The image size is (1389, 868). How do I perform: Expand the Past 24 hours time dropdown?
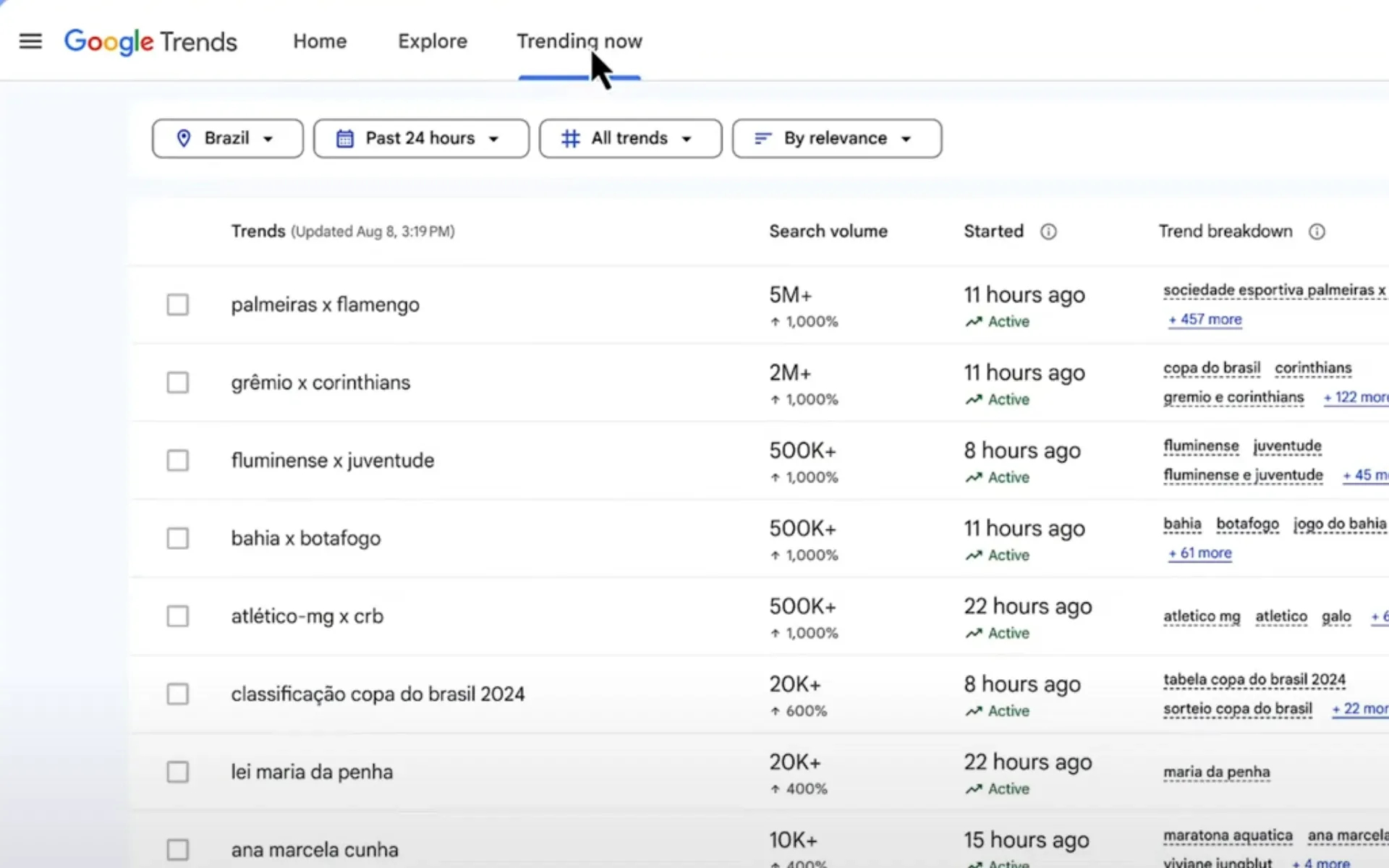421,138
